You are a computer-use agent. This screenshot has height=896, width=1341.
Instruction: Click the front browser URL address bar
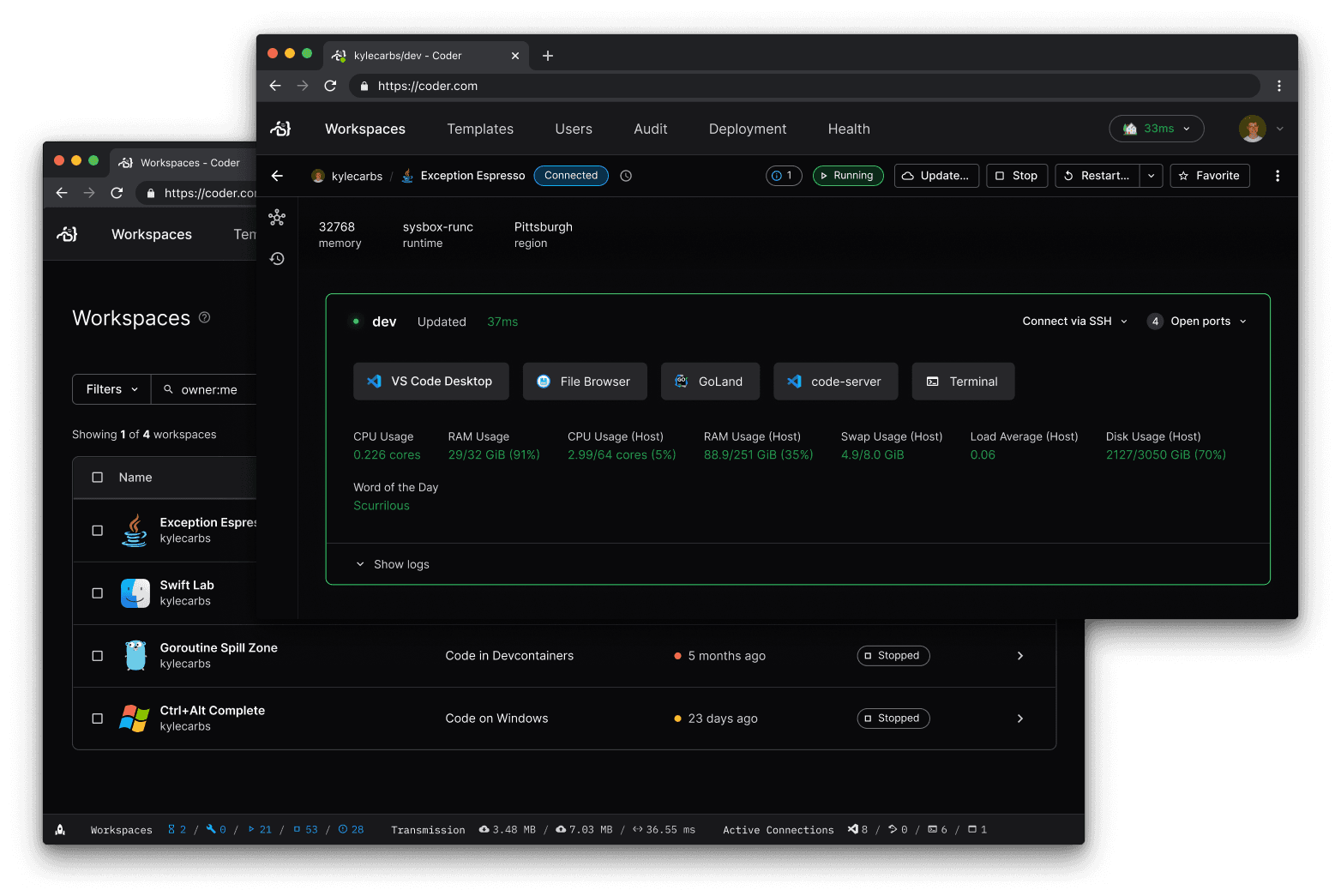pos(804,86)
